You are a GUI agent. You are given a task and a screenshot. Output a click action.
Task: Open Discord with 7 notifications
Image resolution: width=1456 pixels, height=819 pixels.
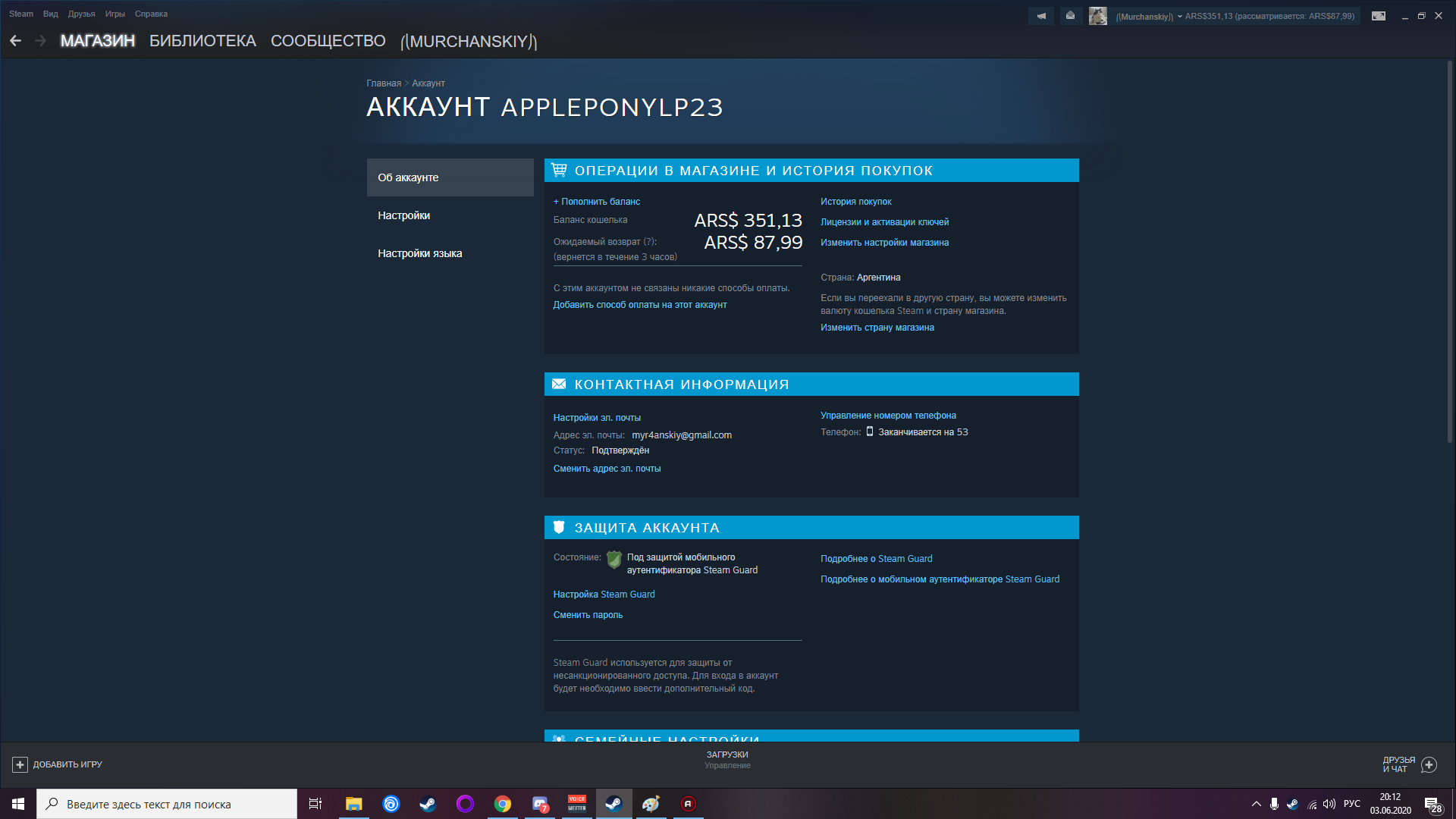(540, 804)
